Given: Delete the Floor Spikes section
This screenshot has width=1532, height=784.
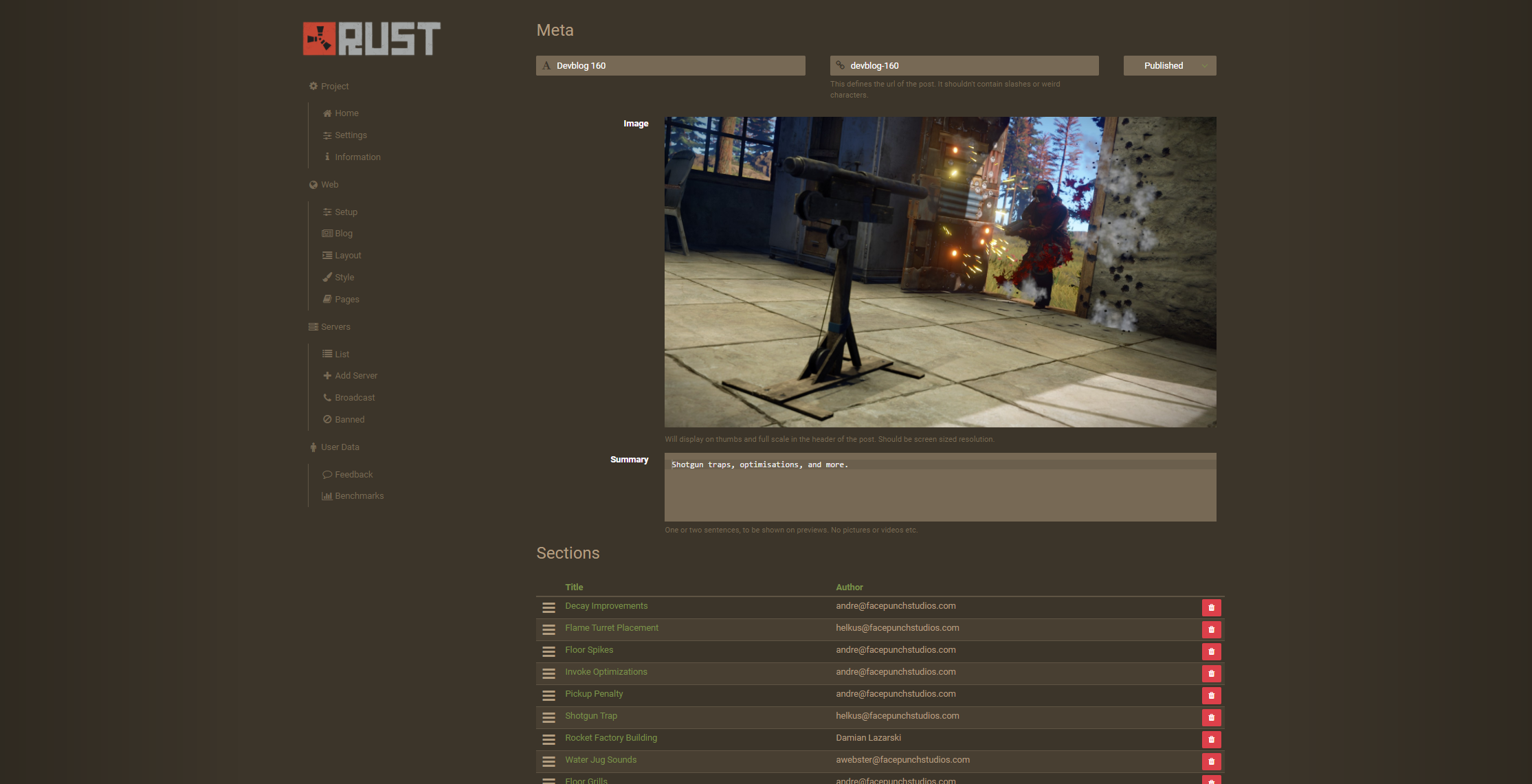Looking at the screenshot, I should pos(1212,651).
